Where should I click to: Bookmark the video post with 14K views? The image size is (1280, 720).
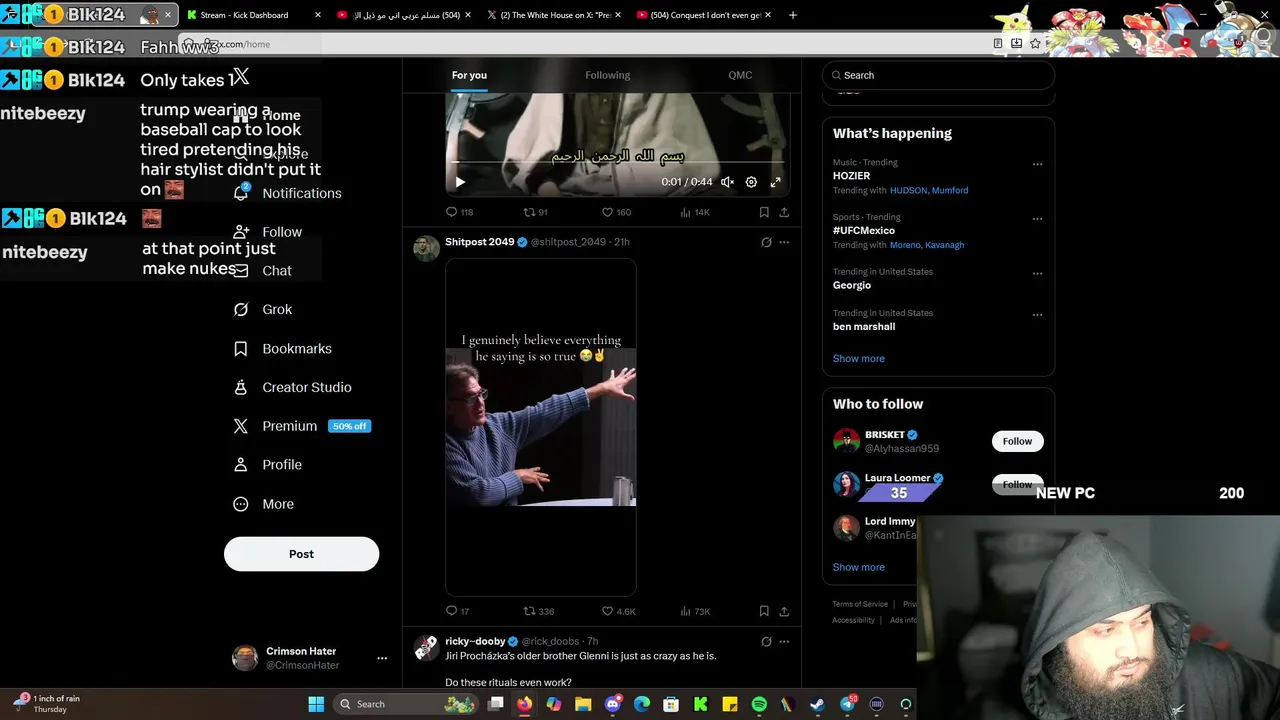[764, 212]
